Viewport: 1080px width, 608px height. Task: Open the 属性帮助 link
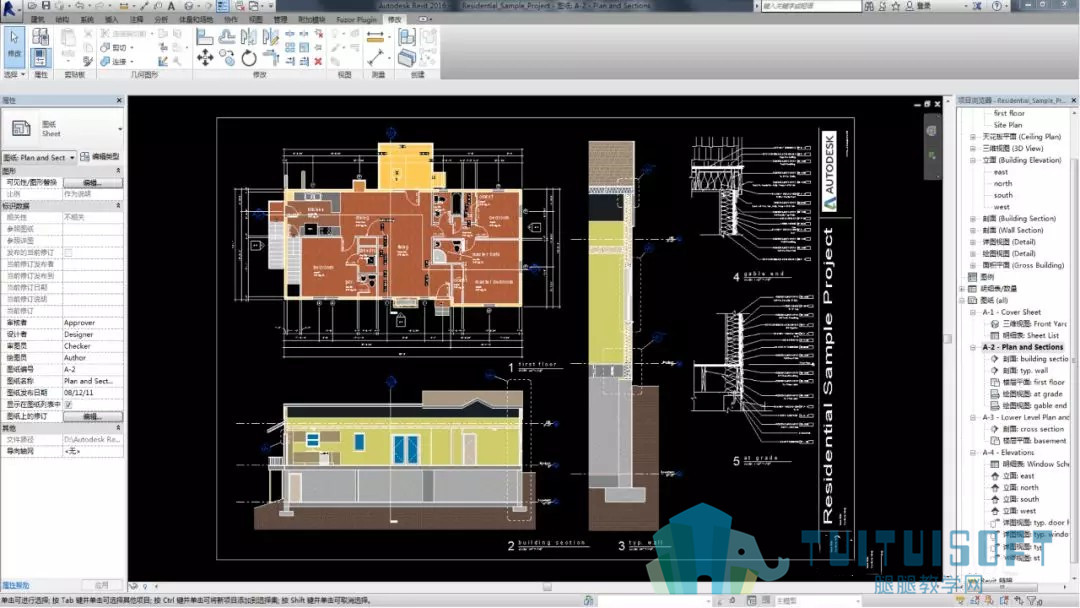[16, 585]
